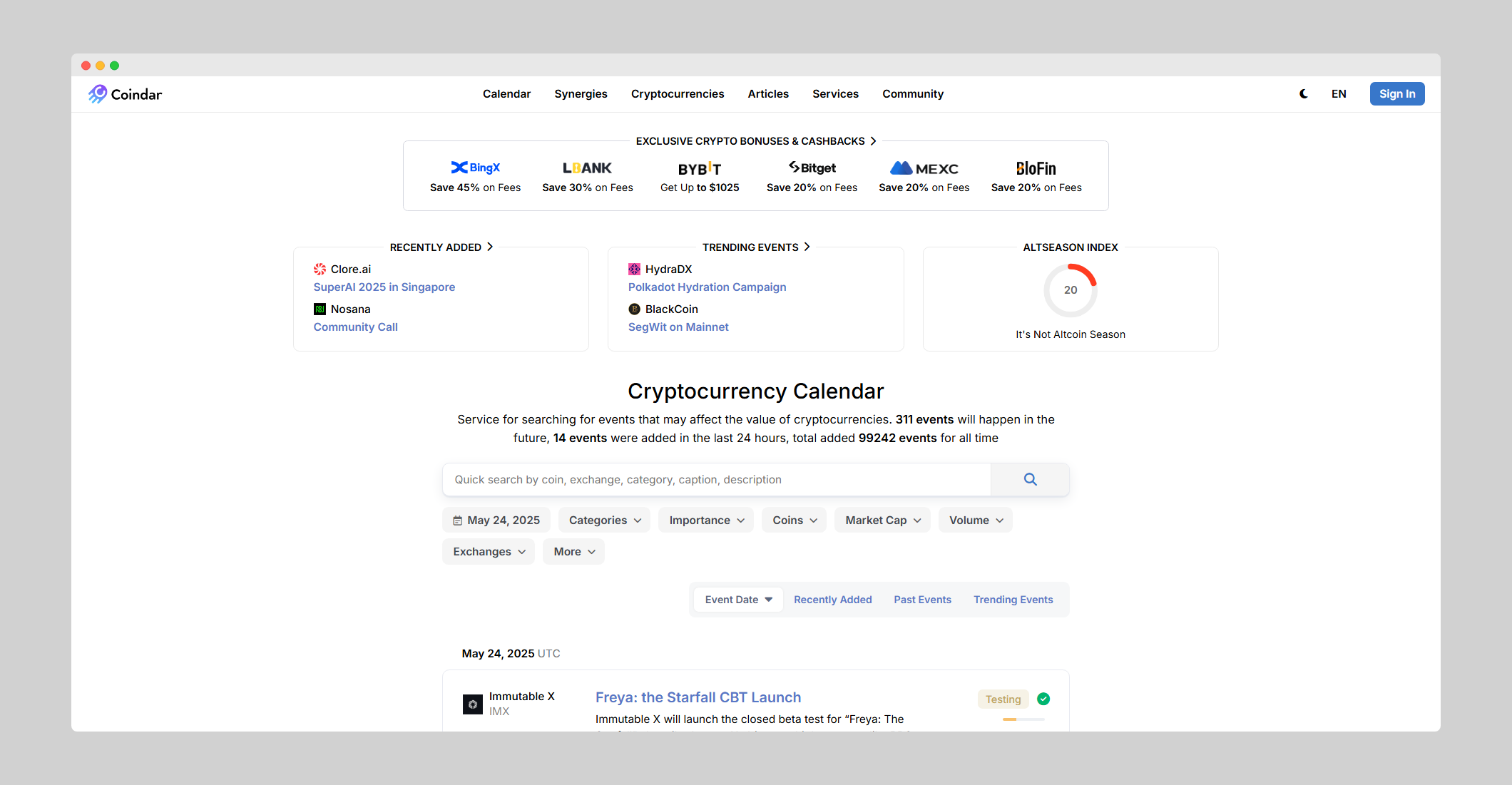The width and height of the screenshot is (1512, 785).
Task: Click the Coindar rocket logo
Action: pos(98,94)
